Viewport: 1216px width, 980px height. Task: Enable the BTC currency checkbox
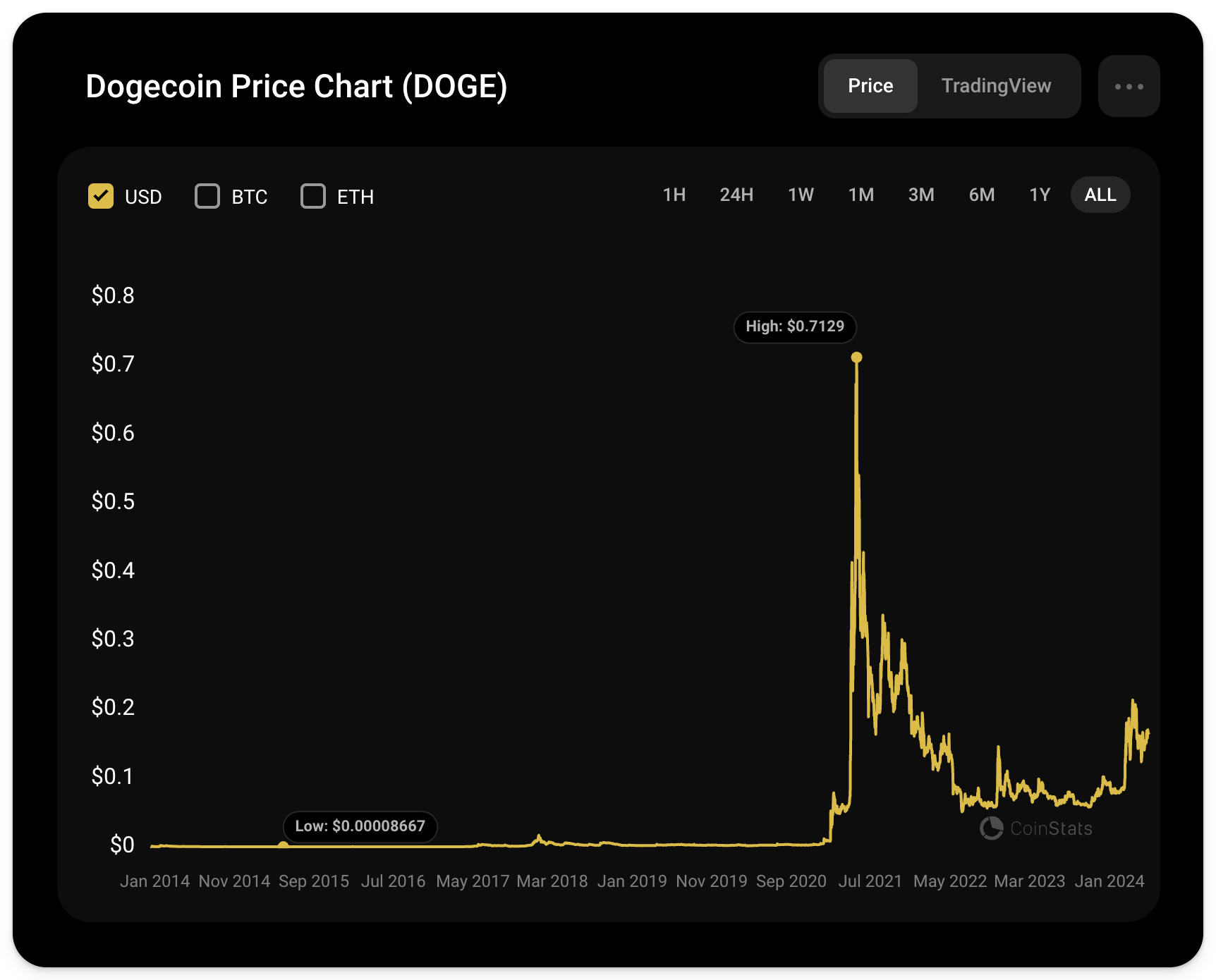[x=207, y=196]
